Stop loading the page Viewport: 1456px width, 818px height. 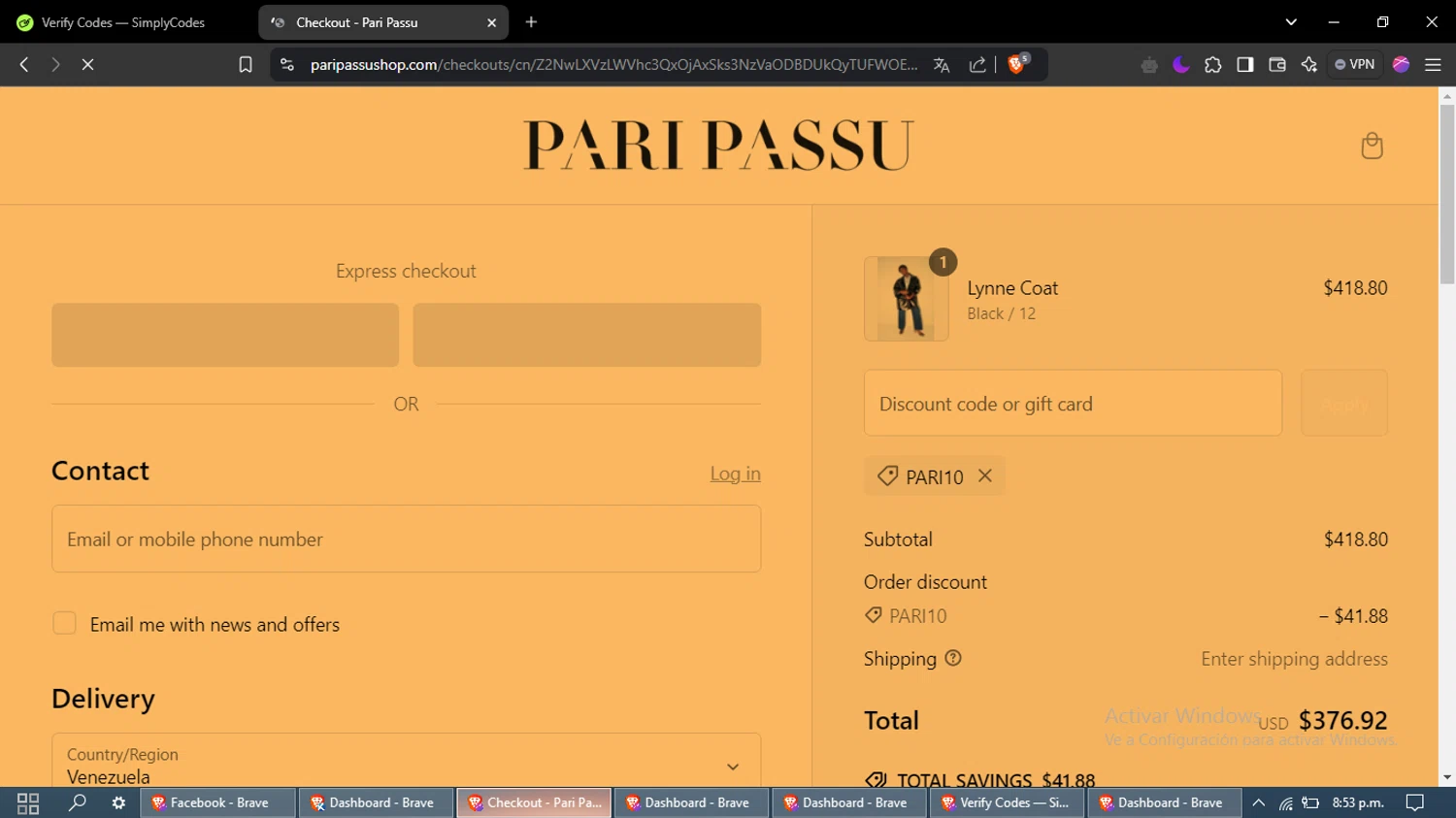[87, 64]
